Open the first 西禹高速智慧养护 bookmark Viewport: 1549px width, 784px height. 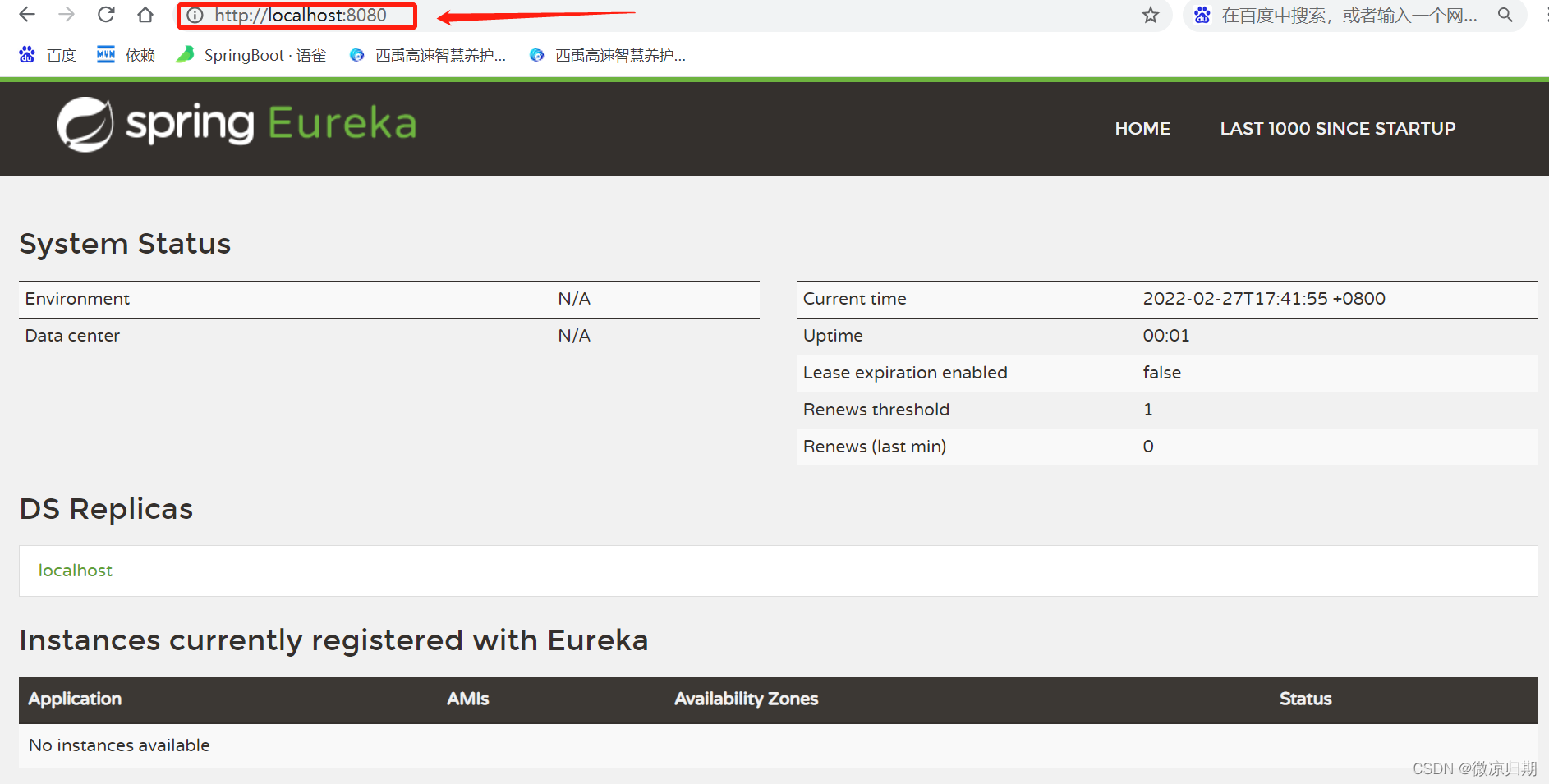coord(428,55)
